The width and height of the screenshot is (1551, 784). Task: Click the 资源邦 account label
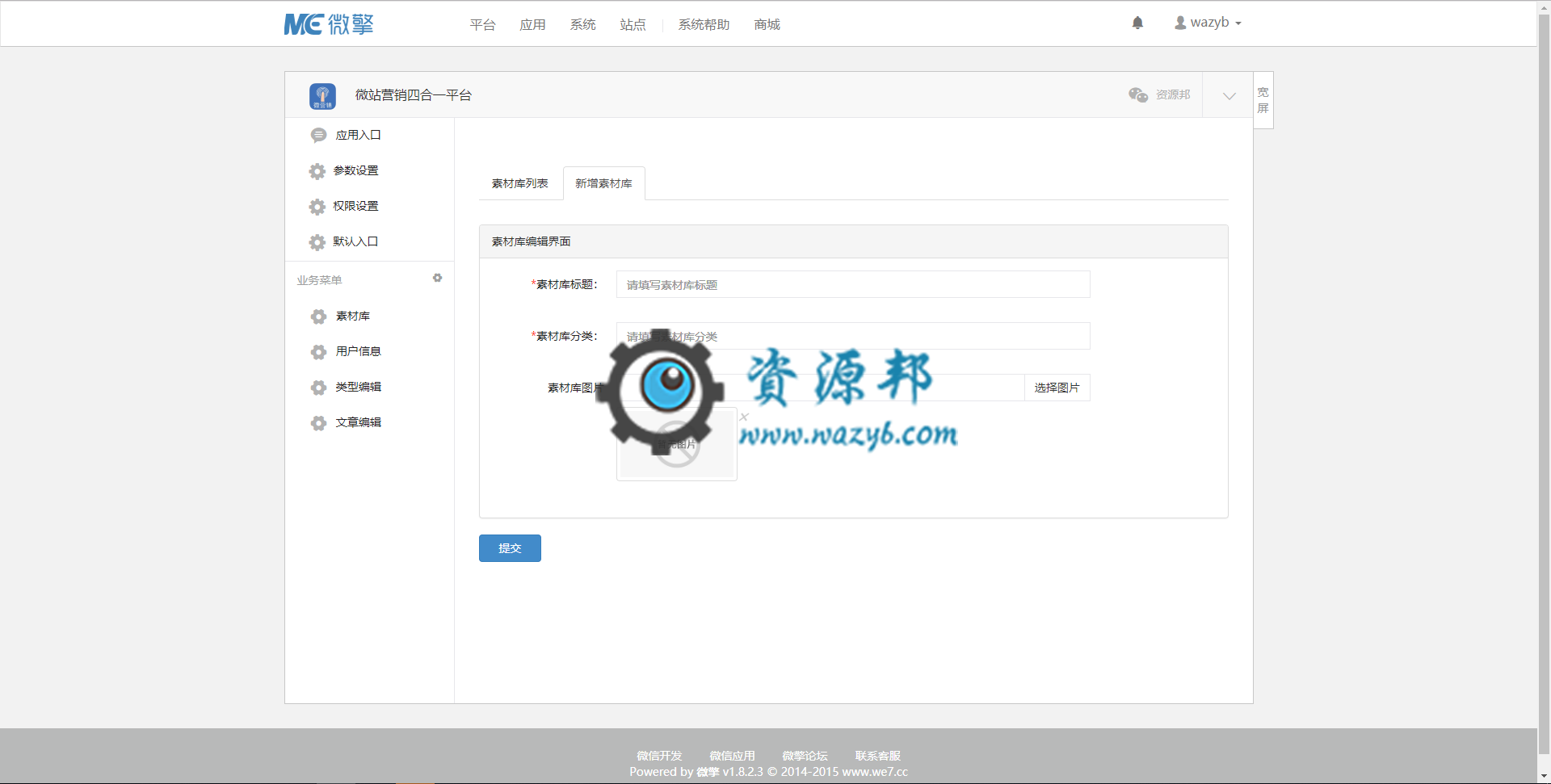pos(1173,95)
